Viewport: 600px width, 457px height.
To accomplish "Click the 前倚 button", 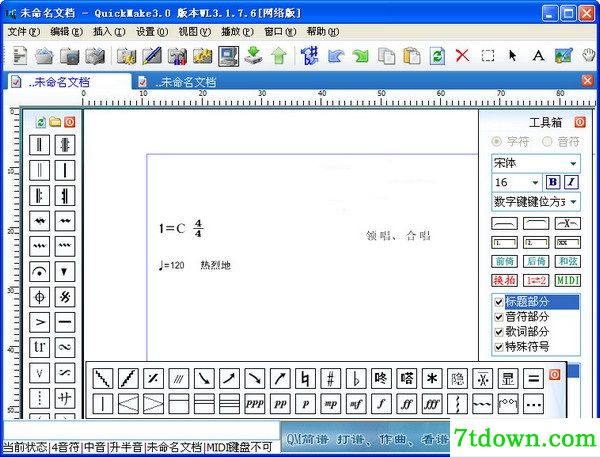I will (x=505, y=261).
